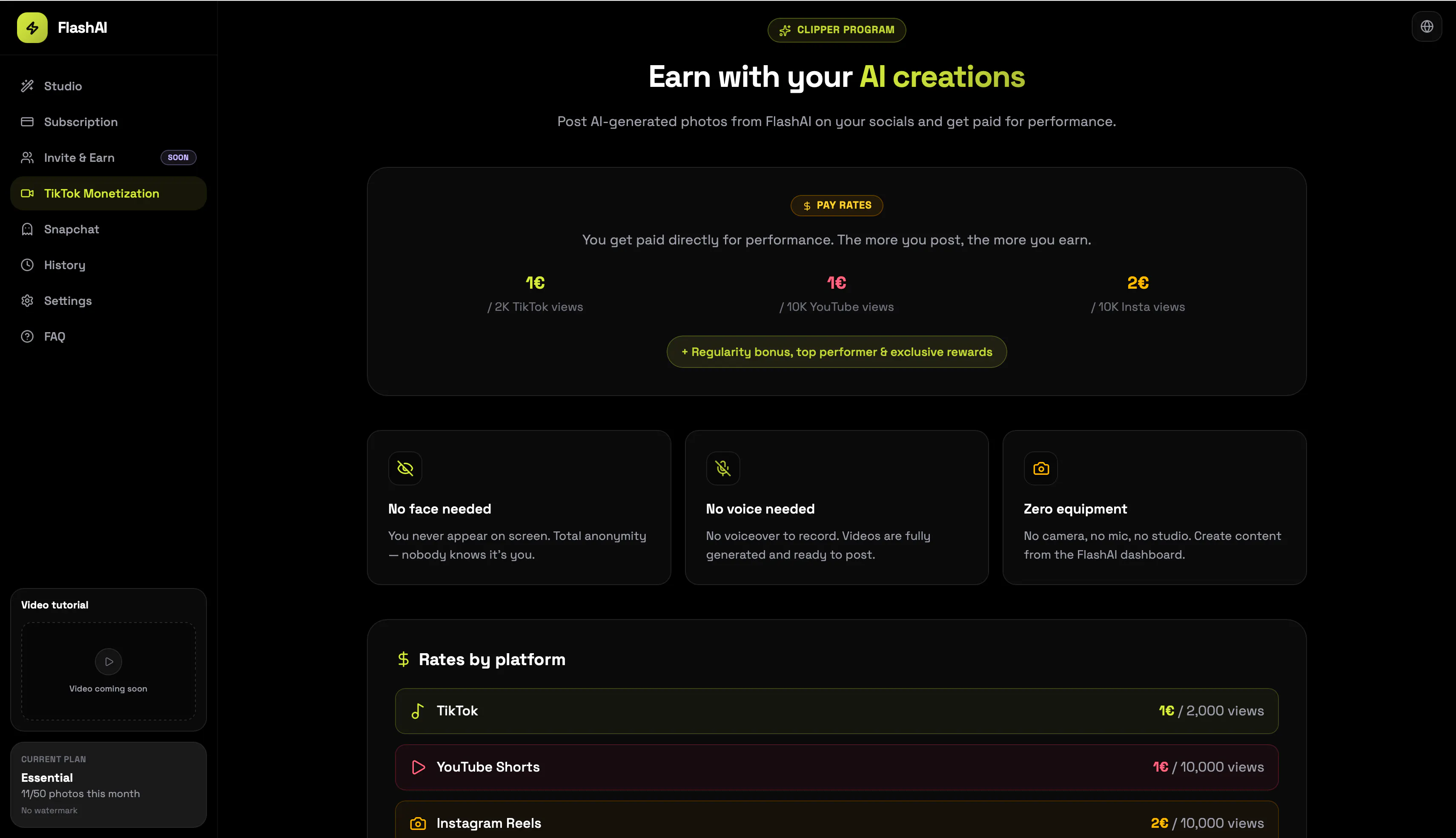Click the Clipper Program badge
1456x838 pixels.
point(837,30)
